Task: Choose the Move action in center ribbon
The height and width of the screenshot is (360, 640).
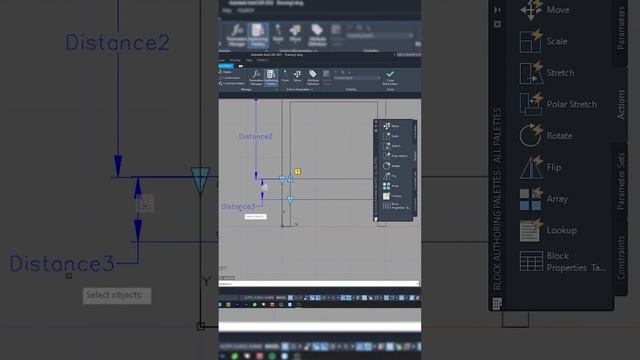Action: (298, 76)
